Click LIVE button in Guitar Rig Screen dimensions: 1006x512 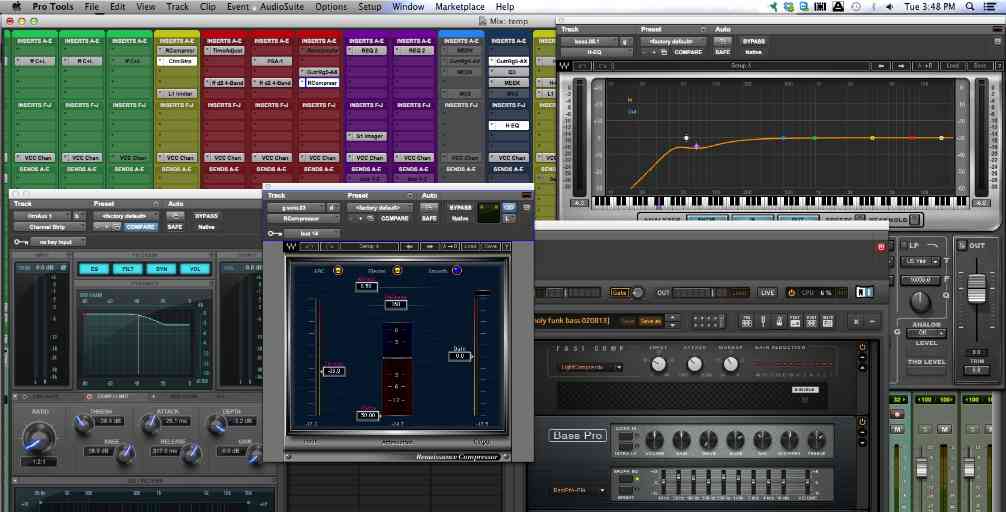pyautogui.click(x=767, y=293)
